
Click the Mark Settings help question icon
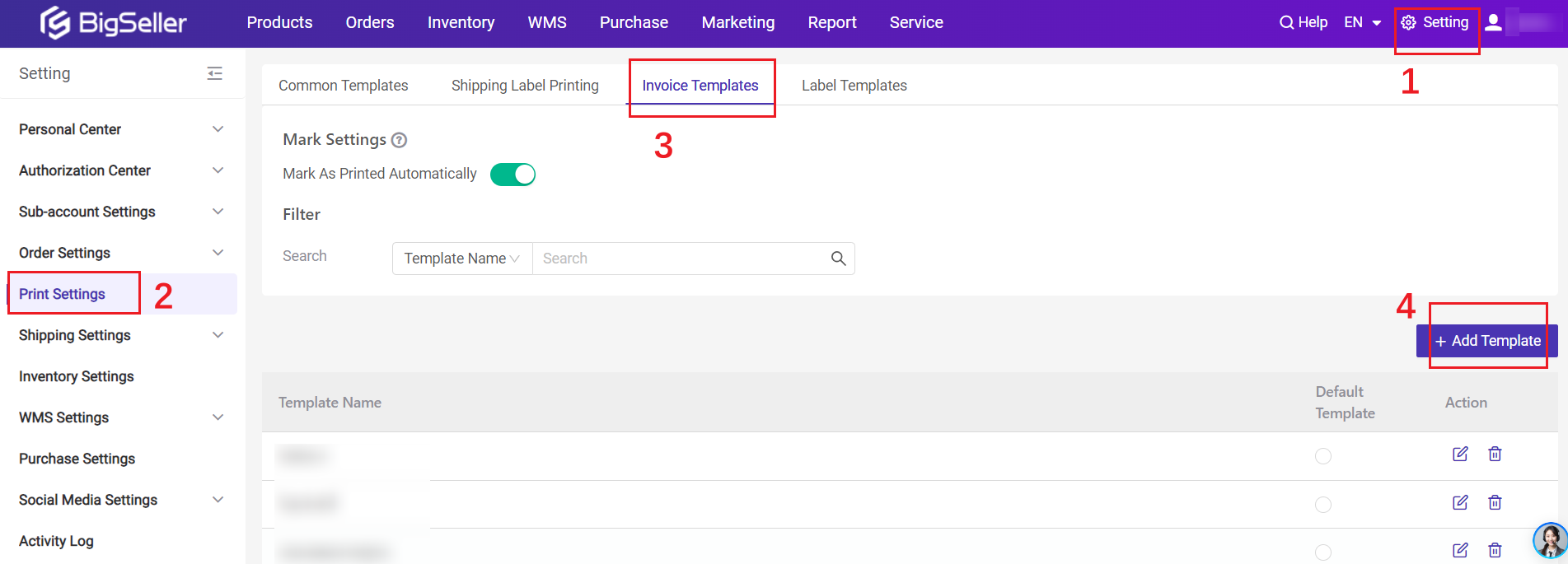click(x=399, y=140)
